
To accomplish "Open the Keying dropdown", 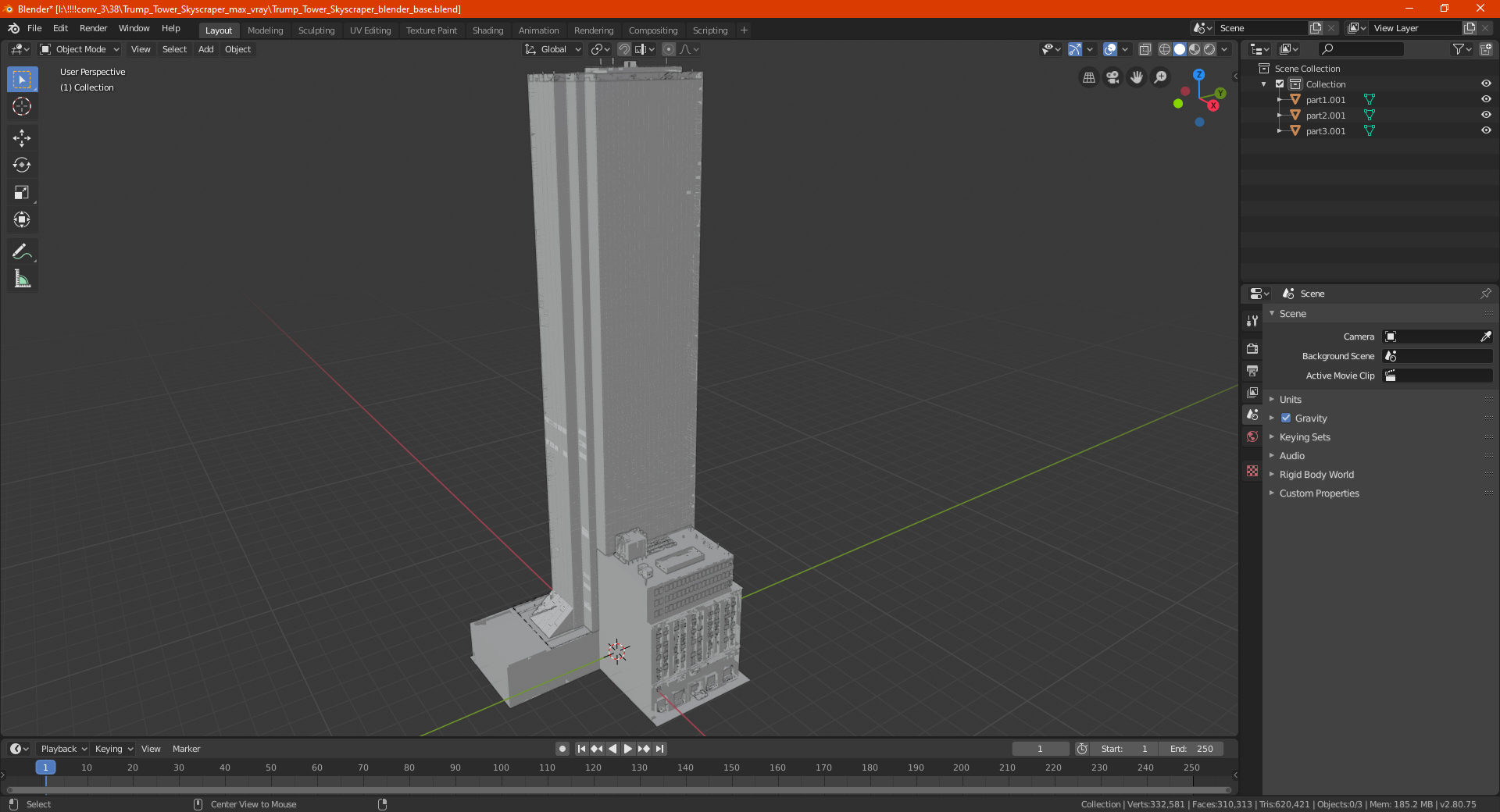I will pos(113,749).
